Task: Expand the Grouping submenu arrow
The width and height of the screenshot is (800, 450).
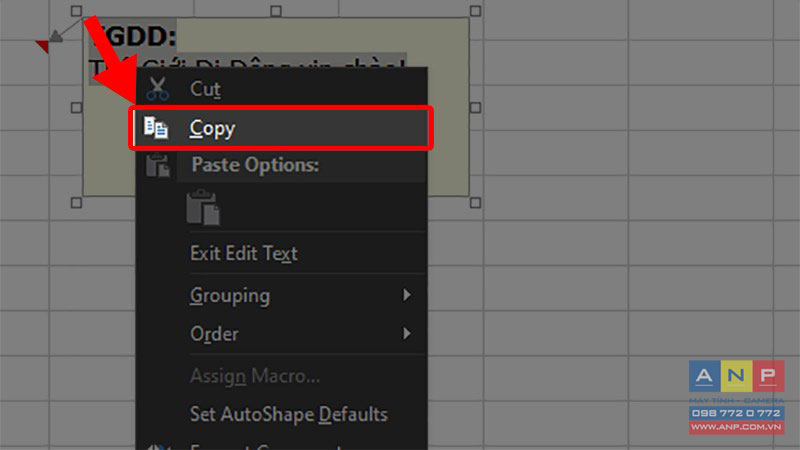Action: [x=407, y=295]
